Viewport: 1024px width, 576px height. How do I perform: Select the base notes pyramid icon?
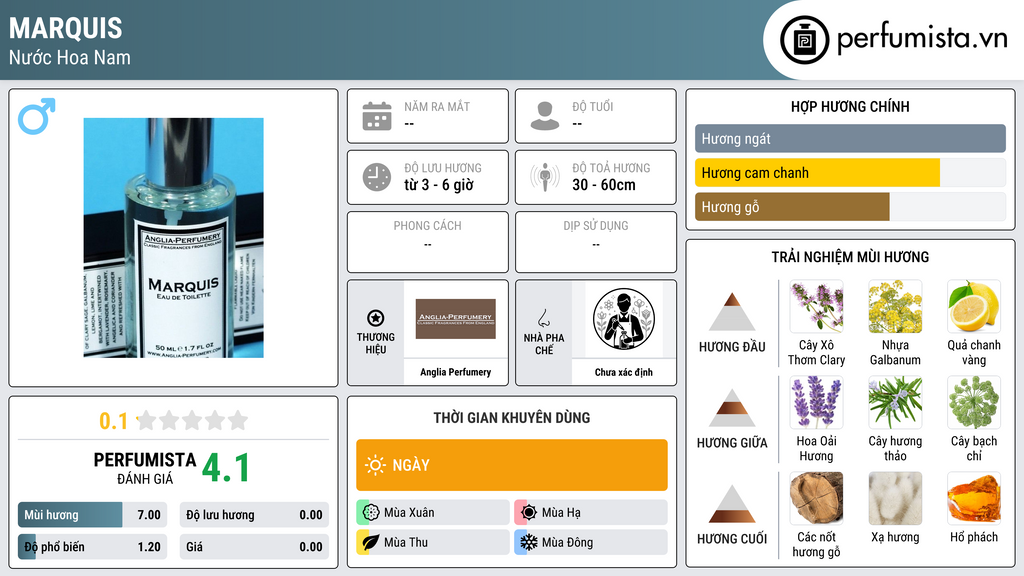coord(732,504)
